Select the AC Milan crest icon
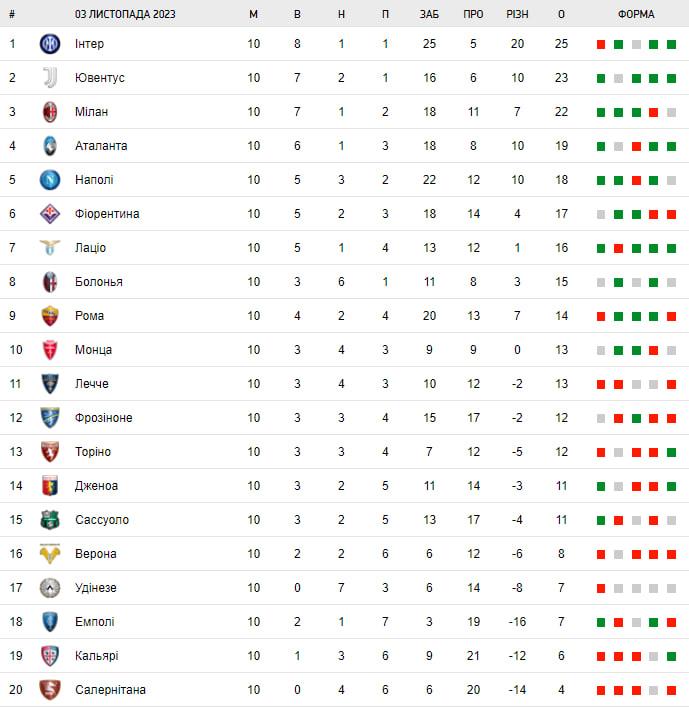Image resolution: width=689 pixels, height=707 pixels. coord(50,112)
